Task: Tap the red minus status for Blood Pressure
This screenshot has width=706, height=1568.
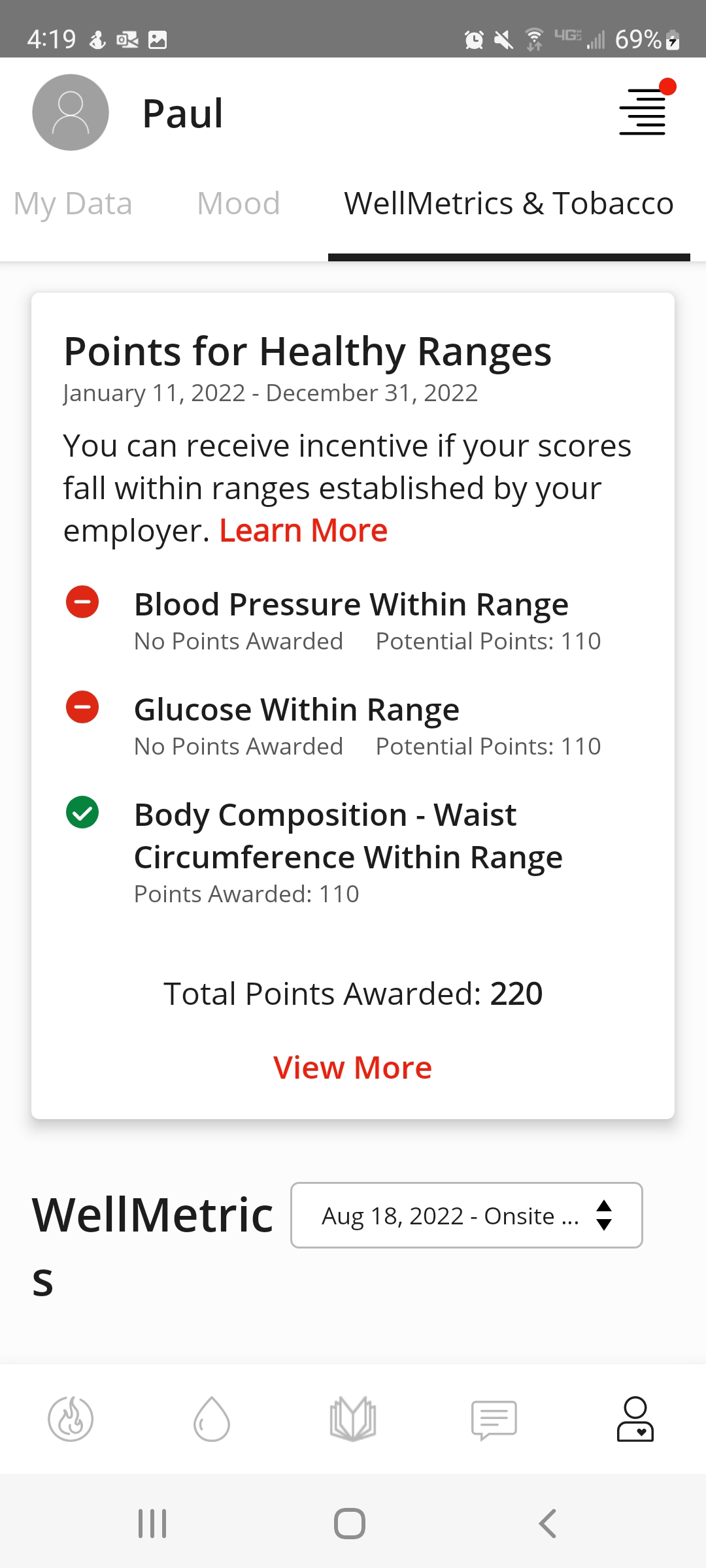Action: (82, 602)
